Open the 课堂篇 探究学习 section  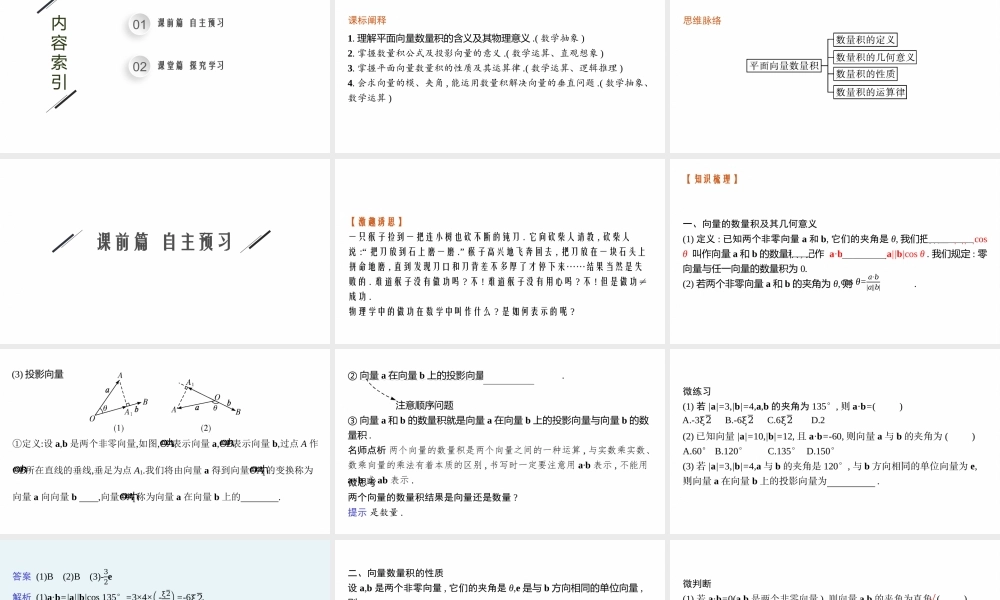190,65
